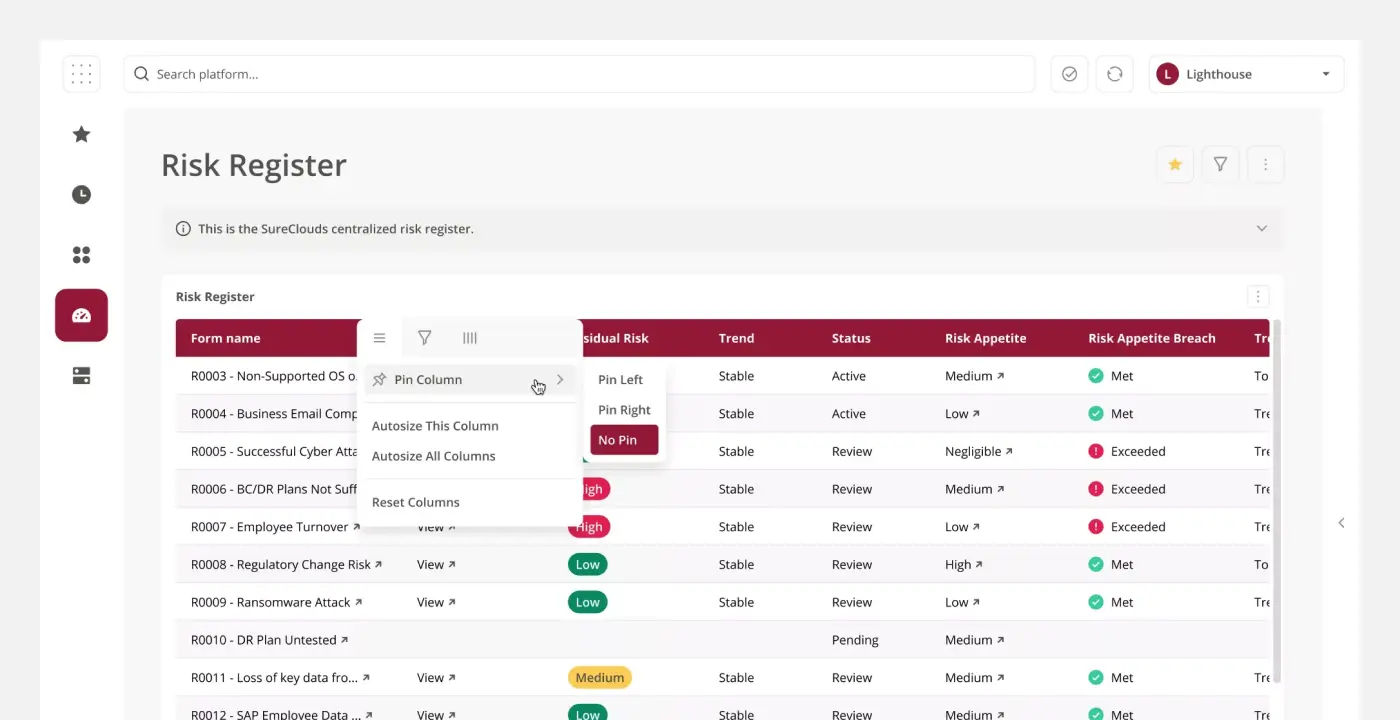This screenshot has height=720, width=1400.
Task: Expand the SureClouds info banner chevron
Action: pos(1261,229)
